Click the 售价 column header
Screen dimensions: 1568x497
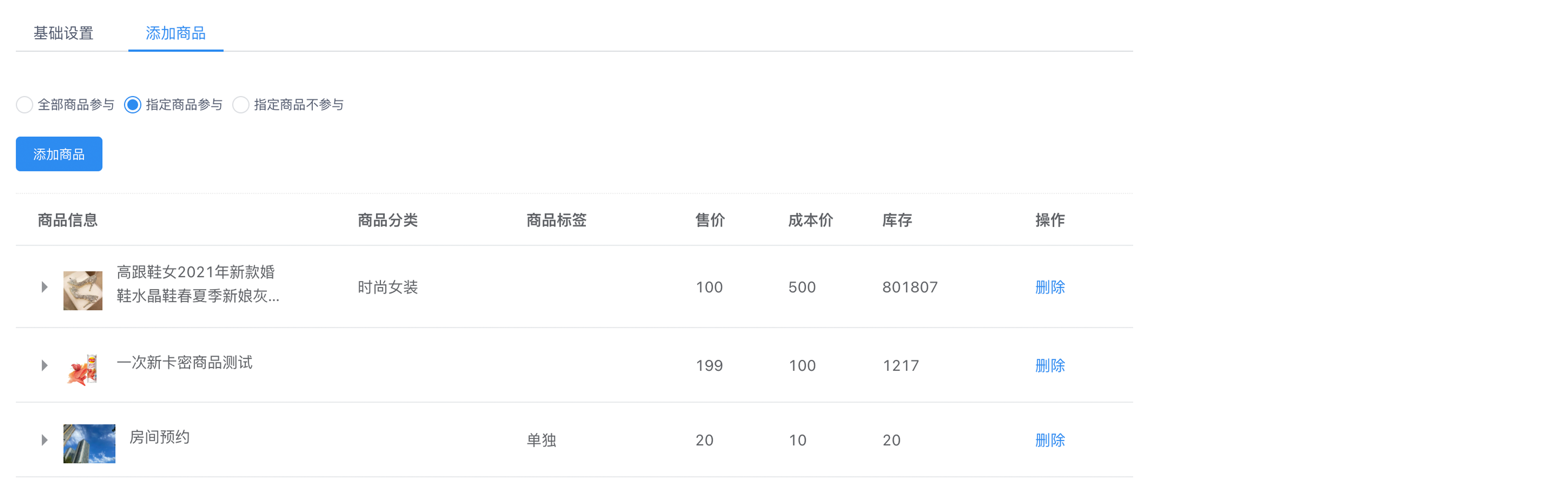click(710, 220)
